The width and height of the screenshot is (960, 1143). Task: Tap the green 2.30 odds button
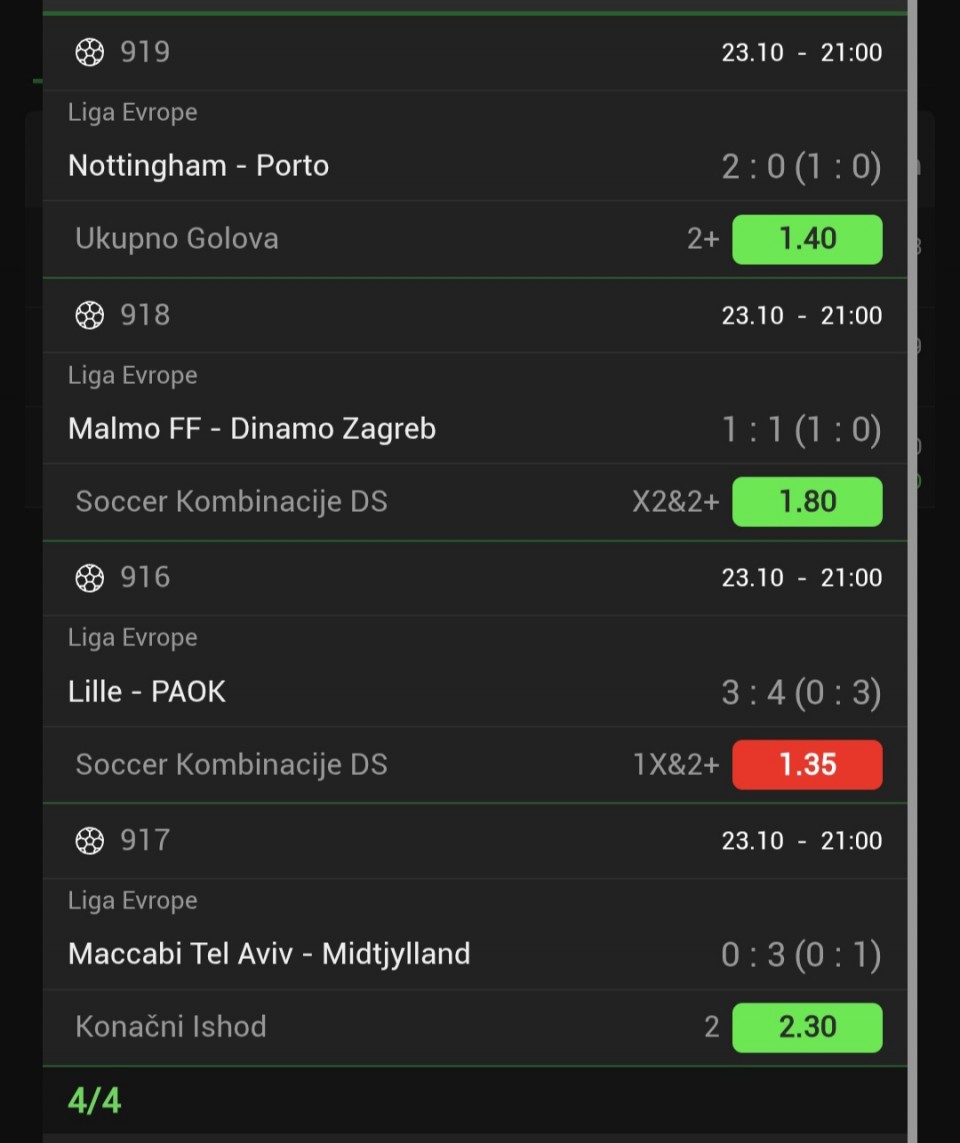tap(807, 1027)
